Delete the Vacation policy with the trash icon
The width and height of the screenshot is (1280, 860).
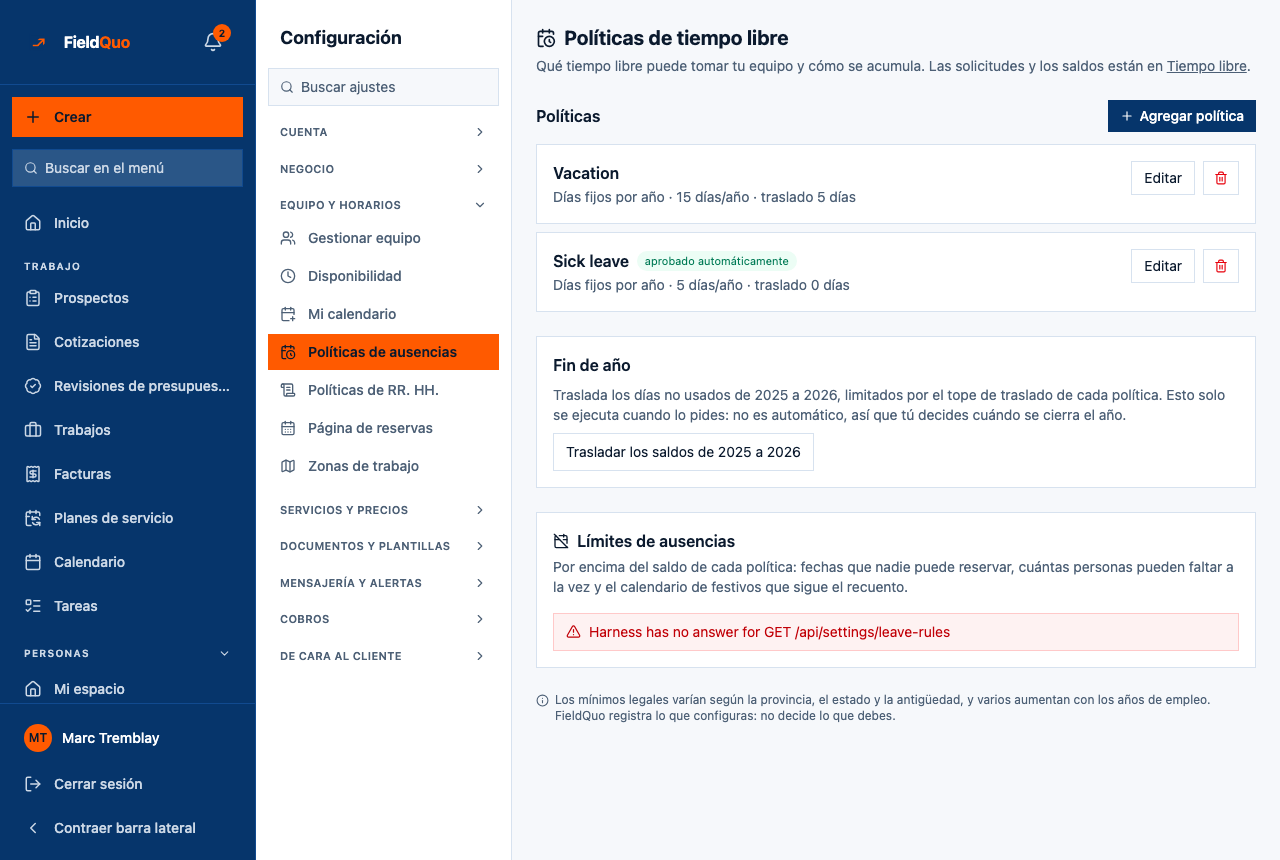click(1220, 178)
